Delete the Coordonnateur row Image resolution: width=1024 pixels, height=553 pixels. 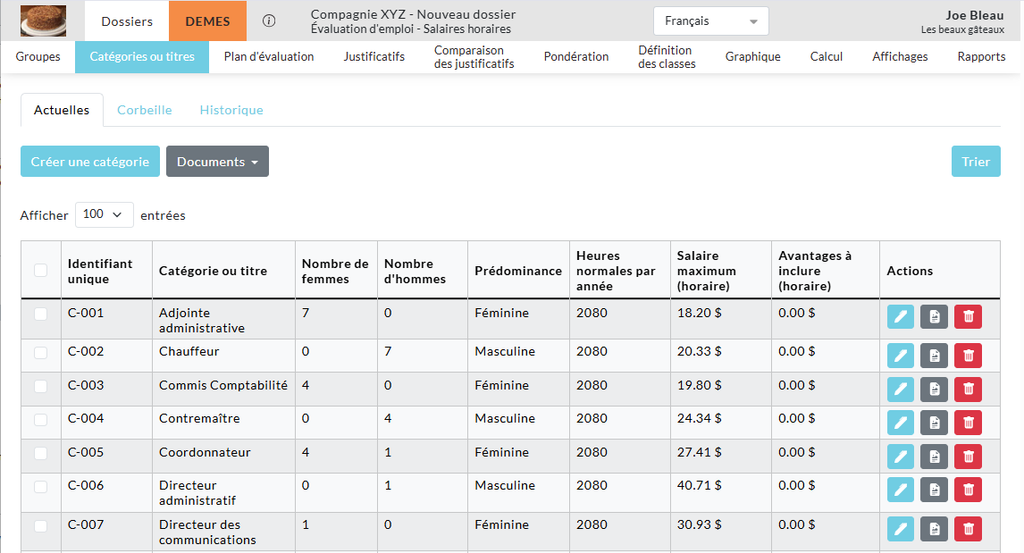pos(968,456)
